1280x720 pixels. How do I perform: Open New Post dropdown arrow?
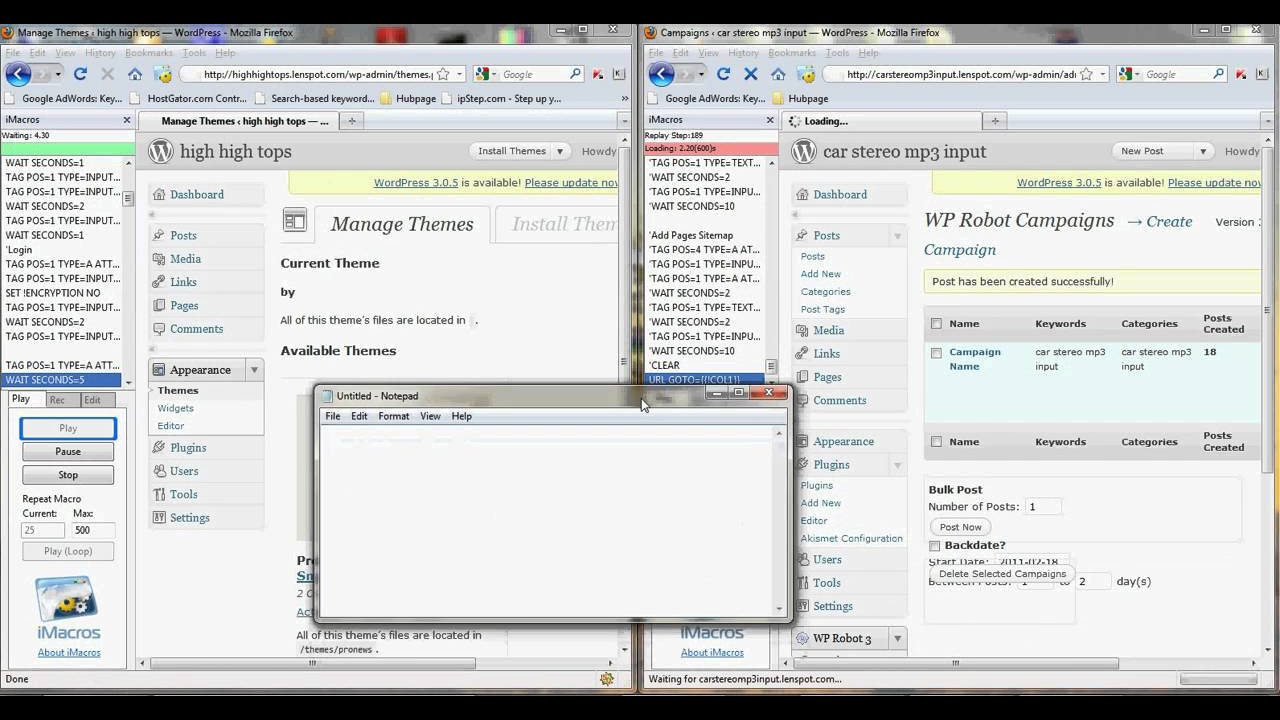coord(1203,151)
